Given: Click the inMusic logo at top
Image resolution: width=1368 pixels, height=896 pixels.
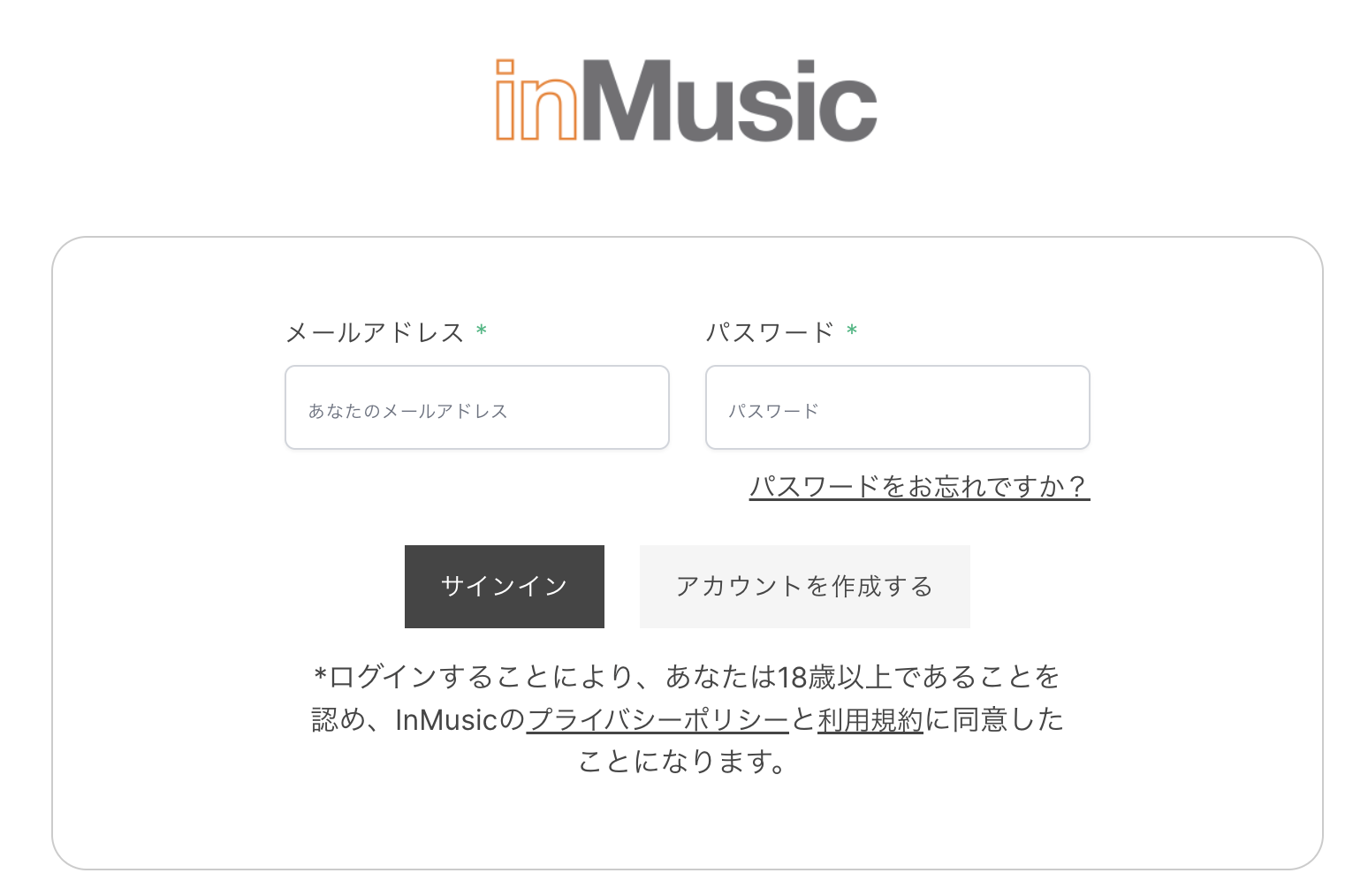Looking at the screenshot, I should (686, 100).
